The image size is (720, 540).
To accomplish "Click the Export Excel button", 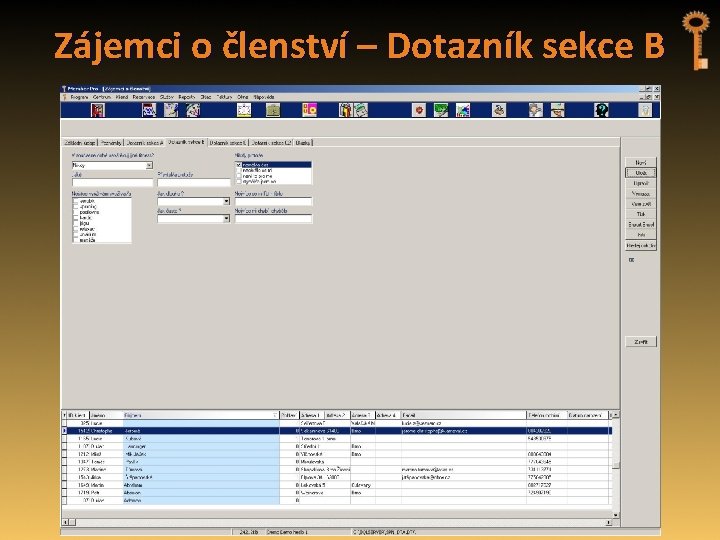I will pyautogui.click(x=641, y=225).
